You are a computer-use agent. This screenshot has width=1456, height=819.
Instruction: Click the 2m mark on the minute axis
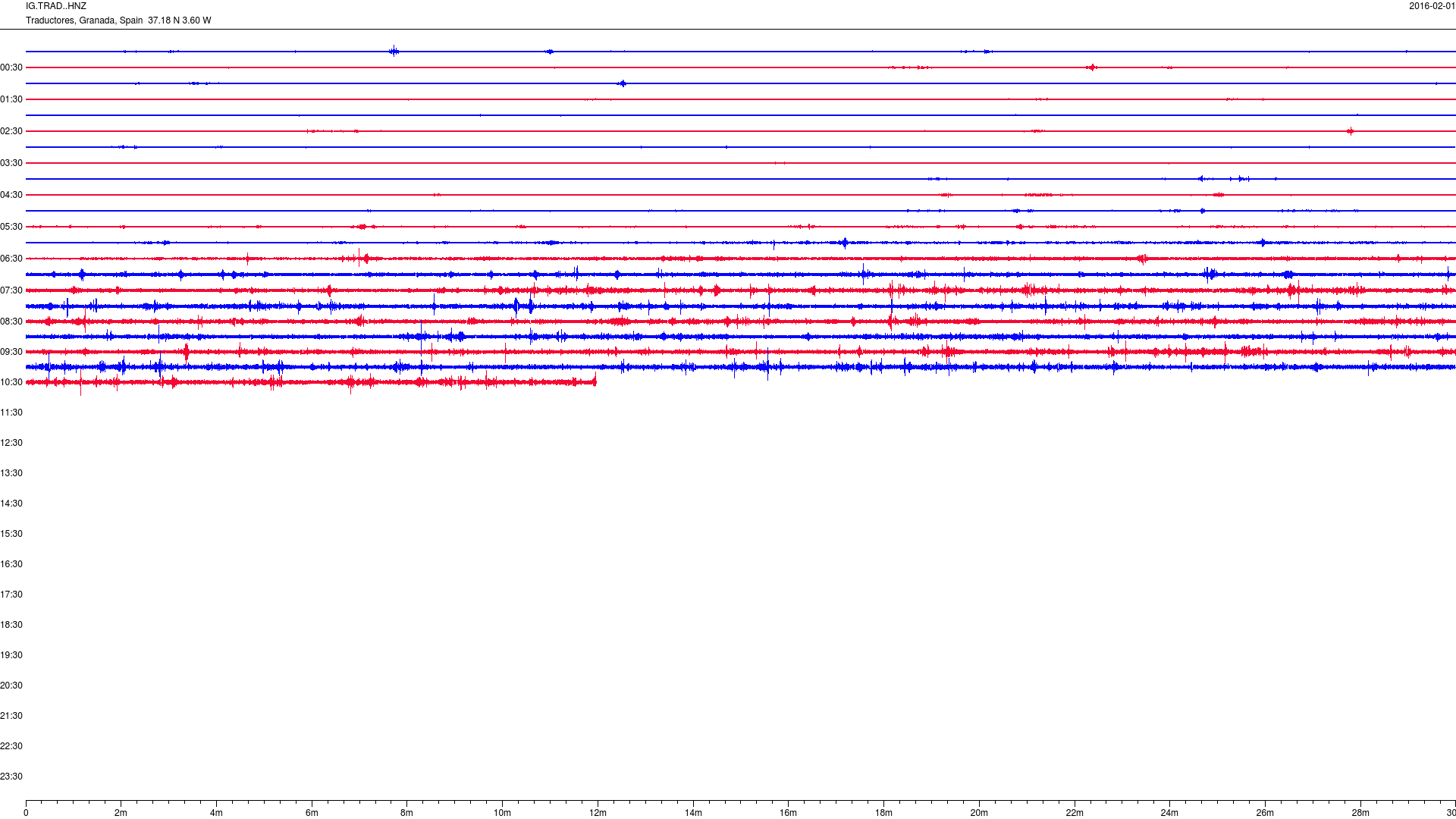coord(121,813)
